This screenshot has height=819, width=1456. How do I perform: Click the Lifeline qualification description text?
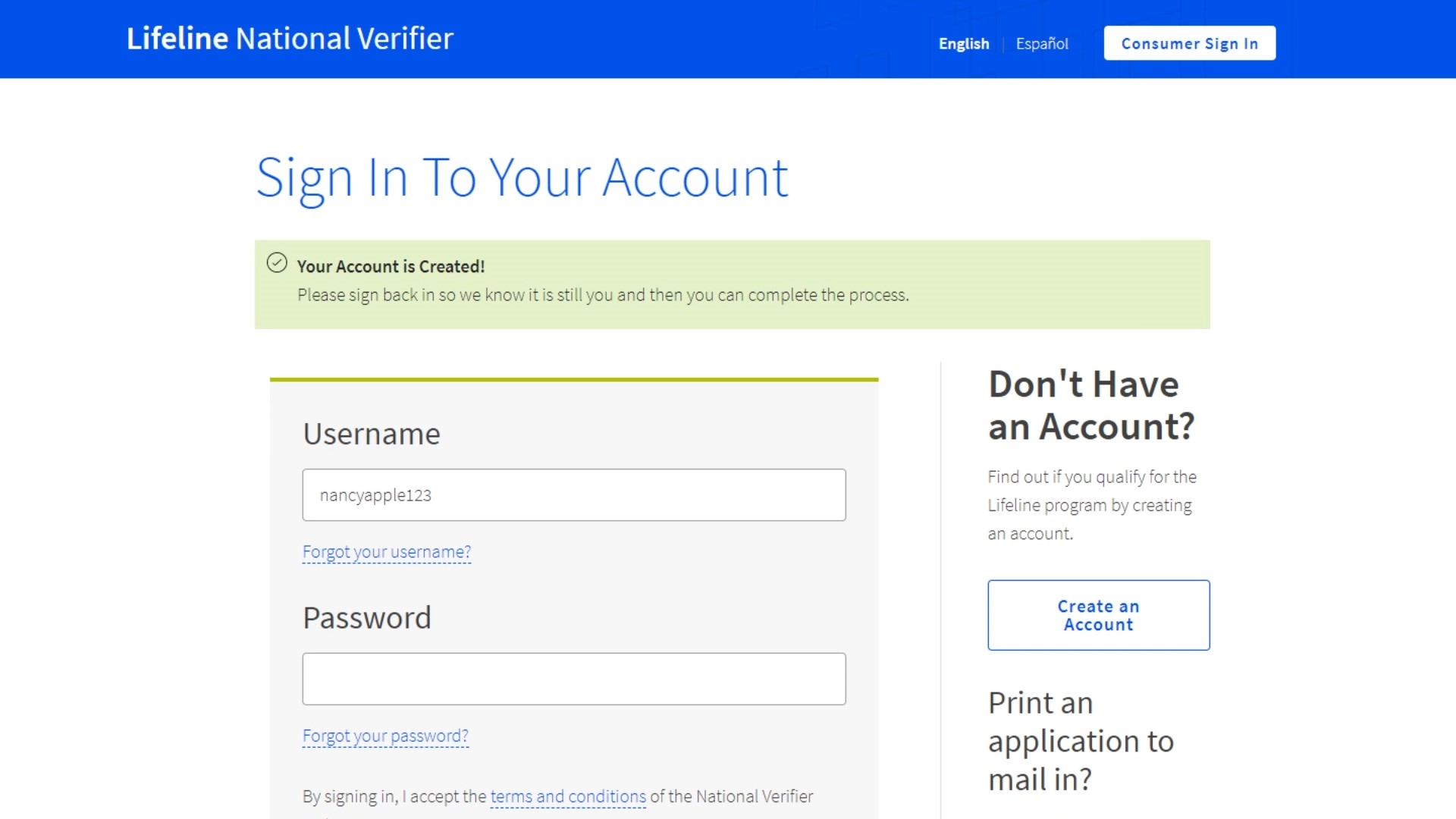[1092, 505]
